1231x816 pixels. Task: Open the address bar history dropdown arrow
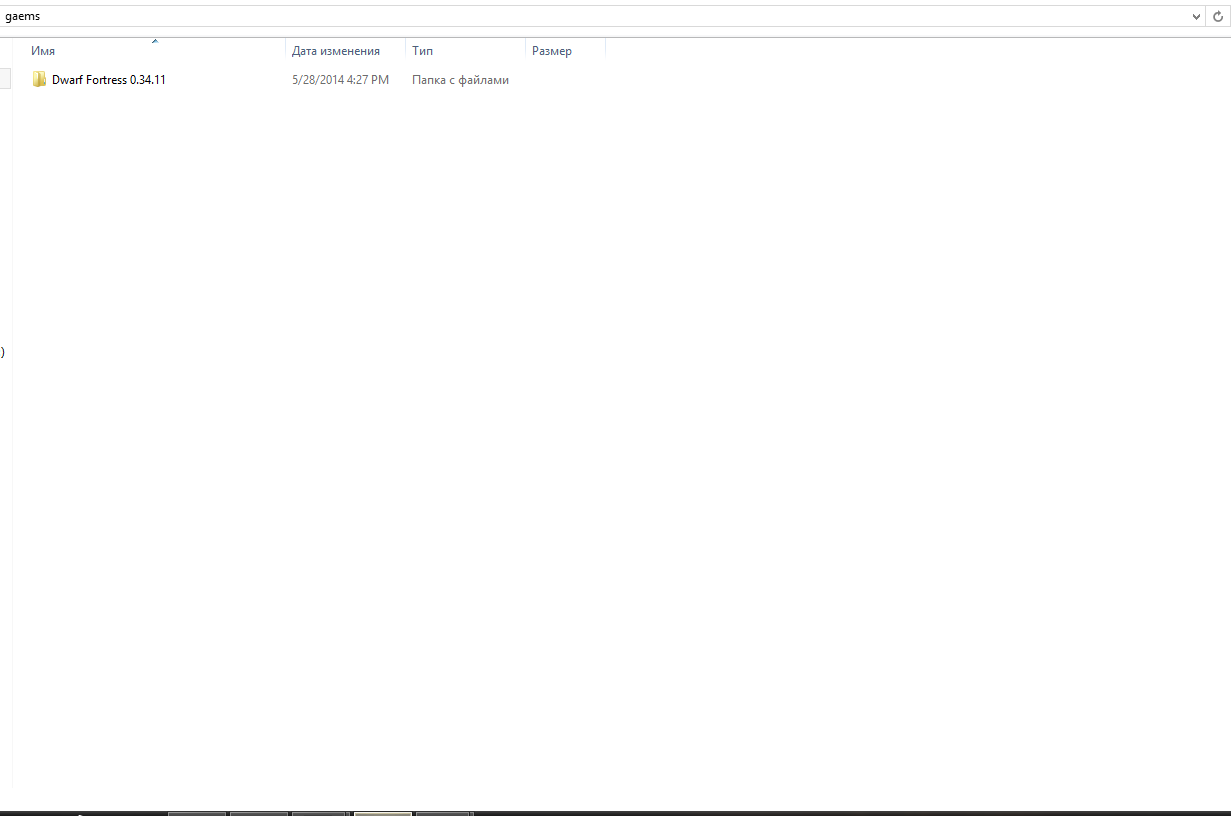pyautogui.click(x=1197, y=17)
